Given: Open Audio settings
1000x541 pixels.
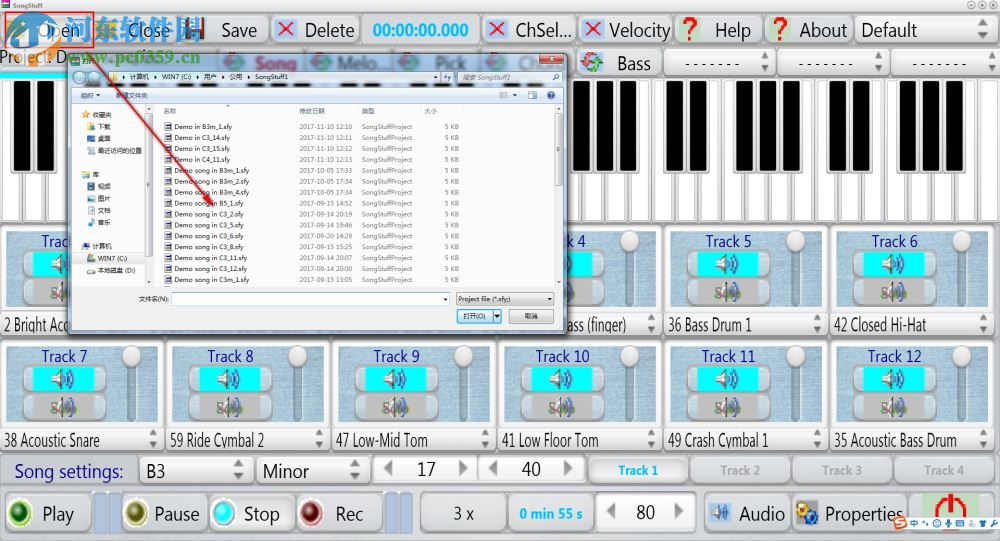Looking at the screenshot, I should click(747, 514).
